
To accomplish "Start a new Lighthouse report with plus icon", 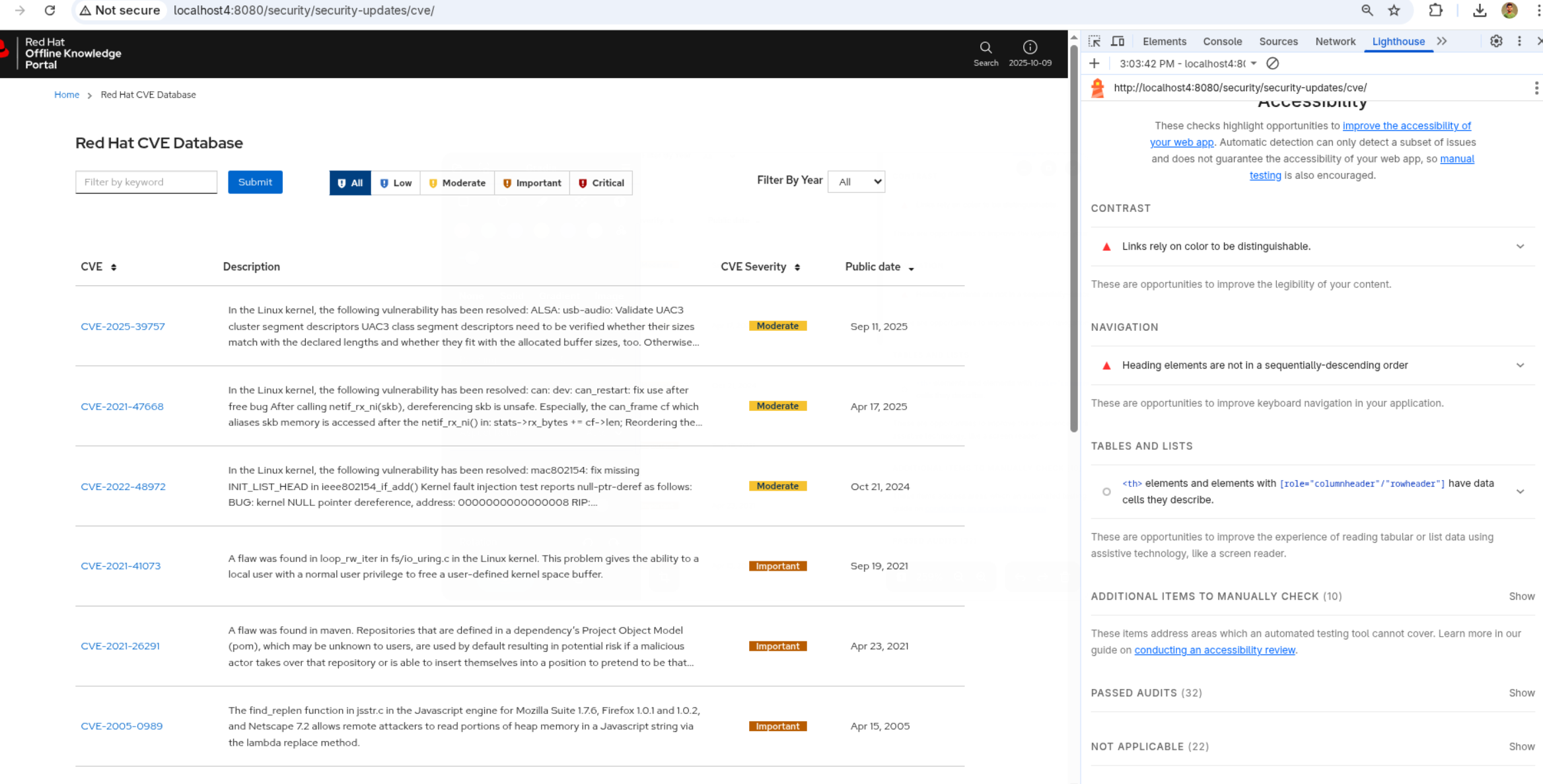I will [1094, 63].
